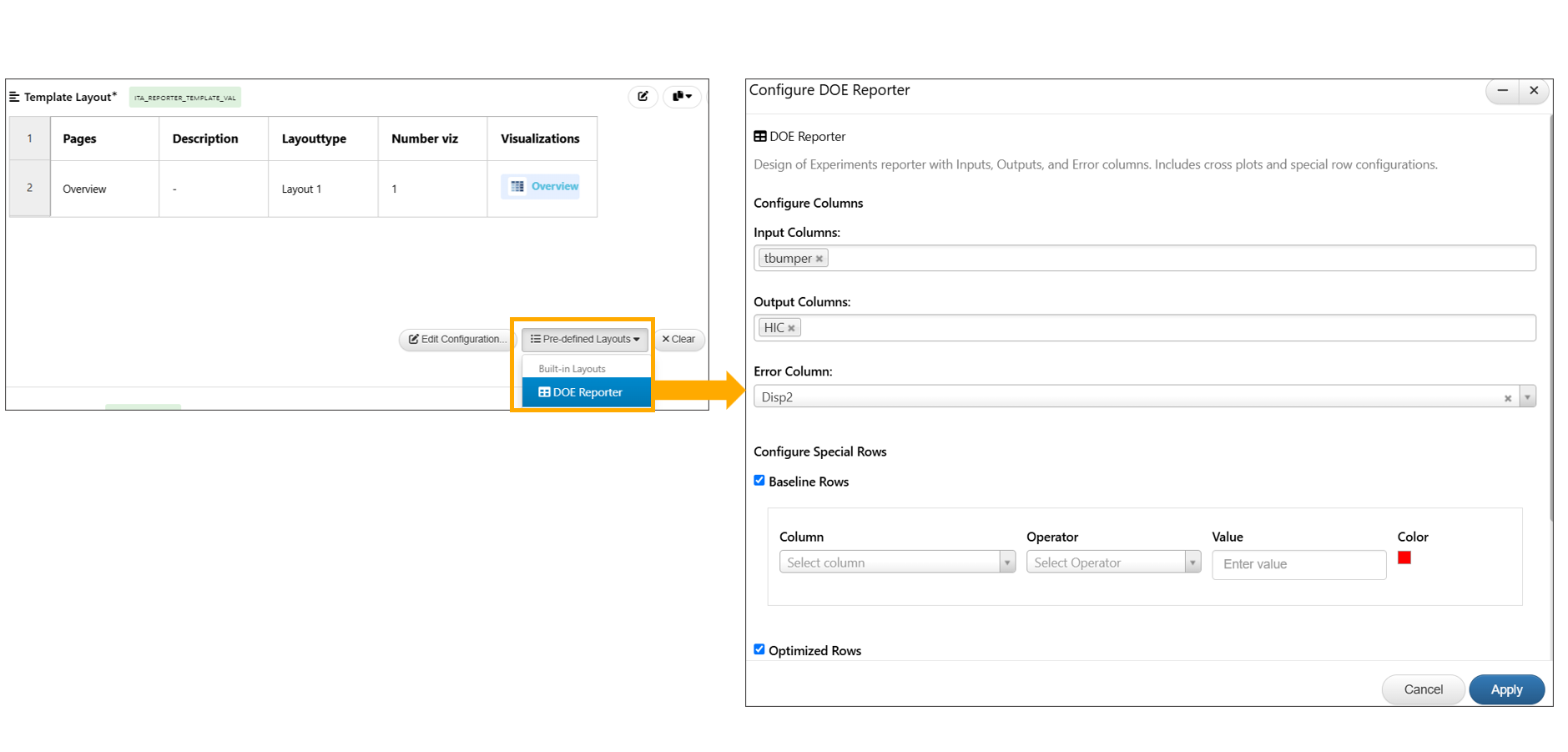Open the Pre-defined Layouts menu
Image resolution: width=1568 pixels, height=752 pixels.
585,339
